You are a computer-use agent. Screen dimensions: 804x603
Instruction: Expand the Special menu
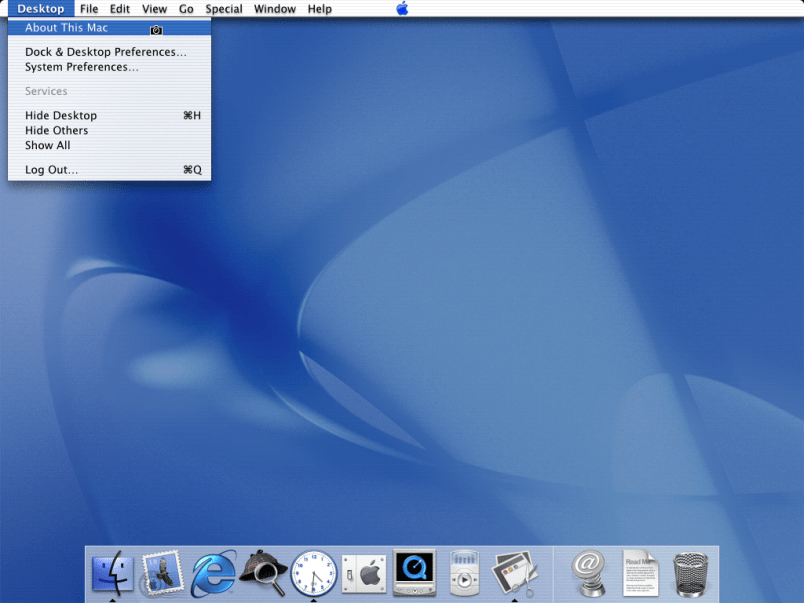pyautogui.click(x=224, y=9)
